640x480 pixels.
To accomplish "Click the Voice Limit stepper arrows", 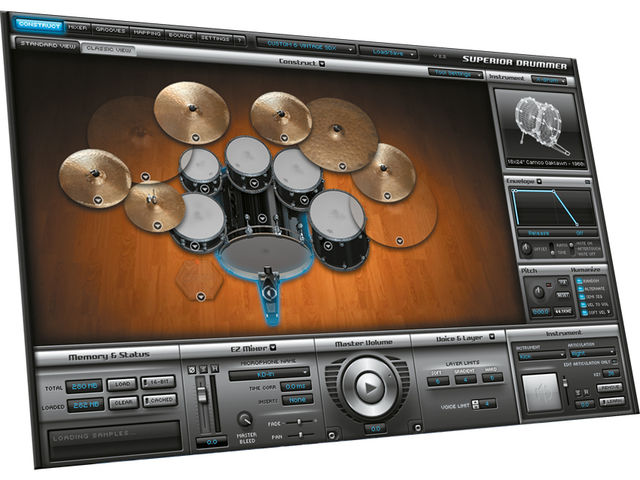I will click(x=475, y=404).
